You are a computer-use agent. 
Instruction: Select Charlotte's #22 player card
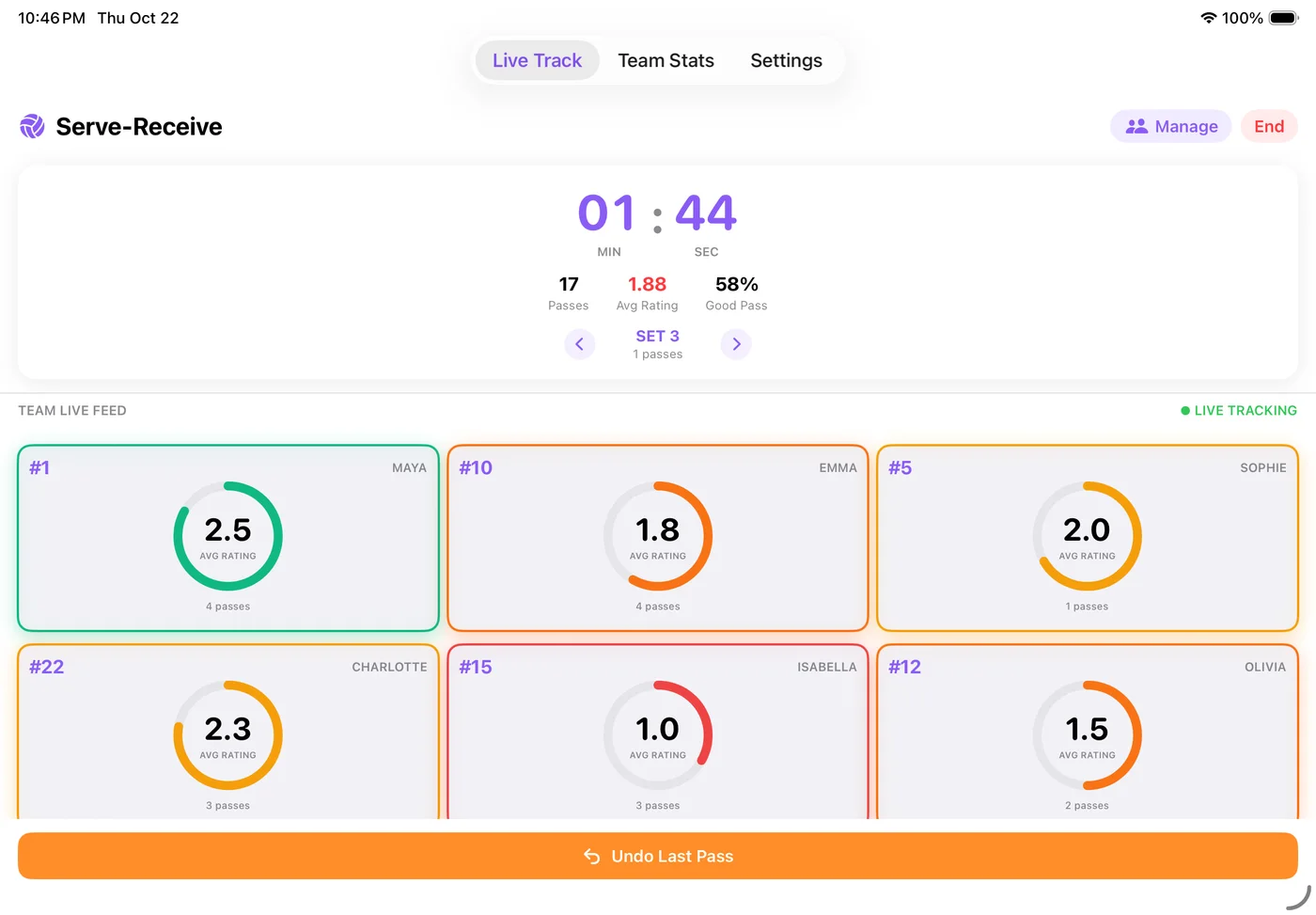coord(228,732)
